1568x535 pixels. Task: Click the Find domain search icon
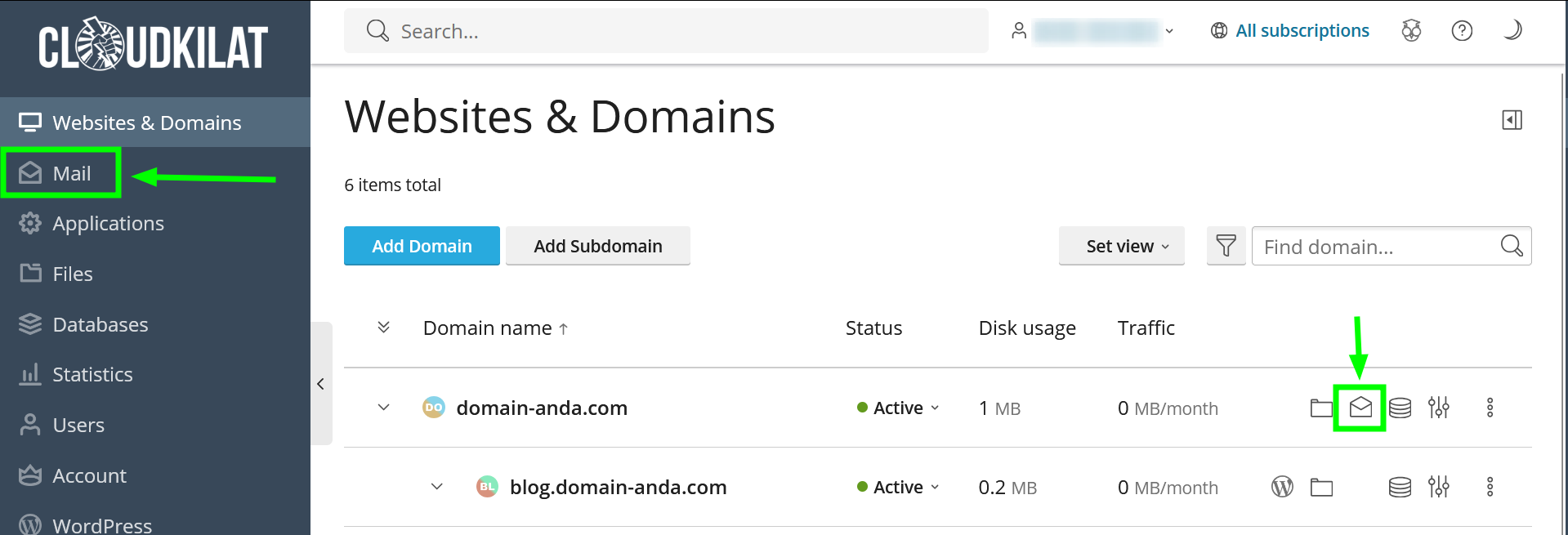tap(1512, 246)
